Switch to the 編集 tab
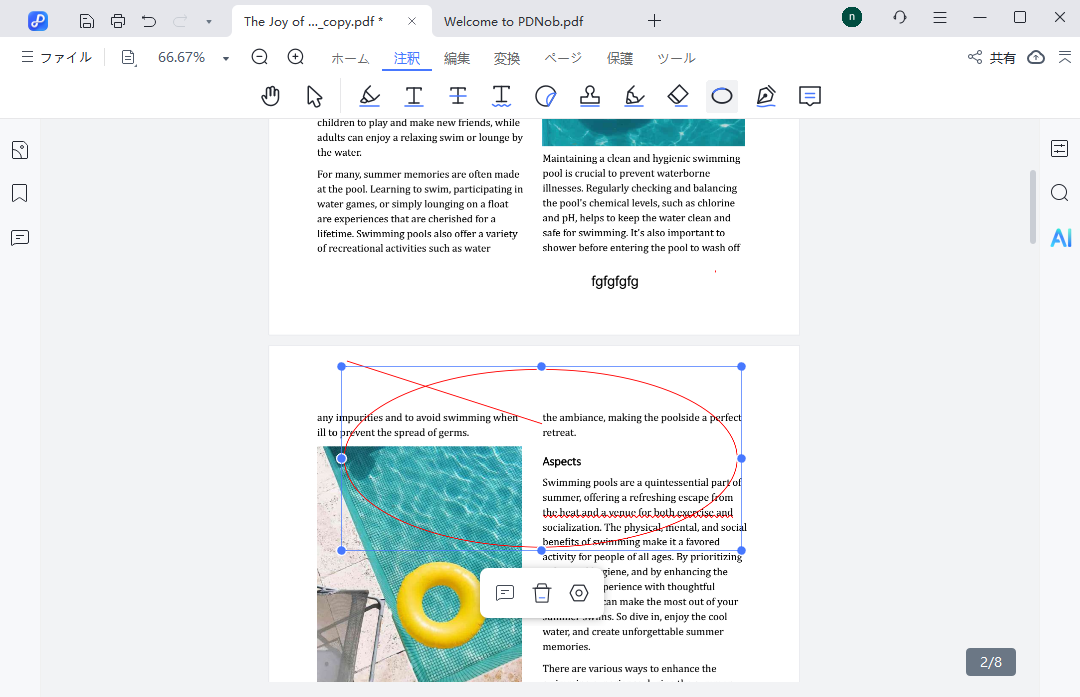The height and width of the screenshot is (697, 1080). pyautogui.click(x=457, y=58)
